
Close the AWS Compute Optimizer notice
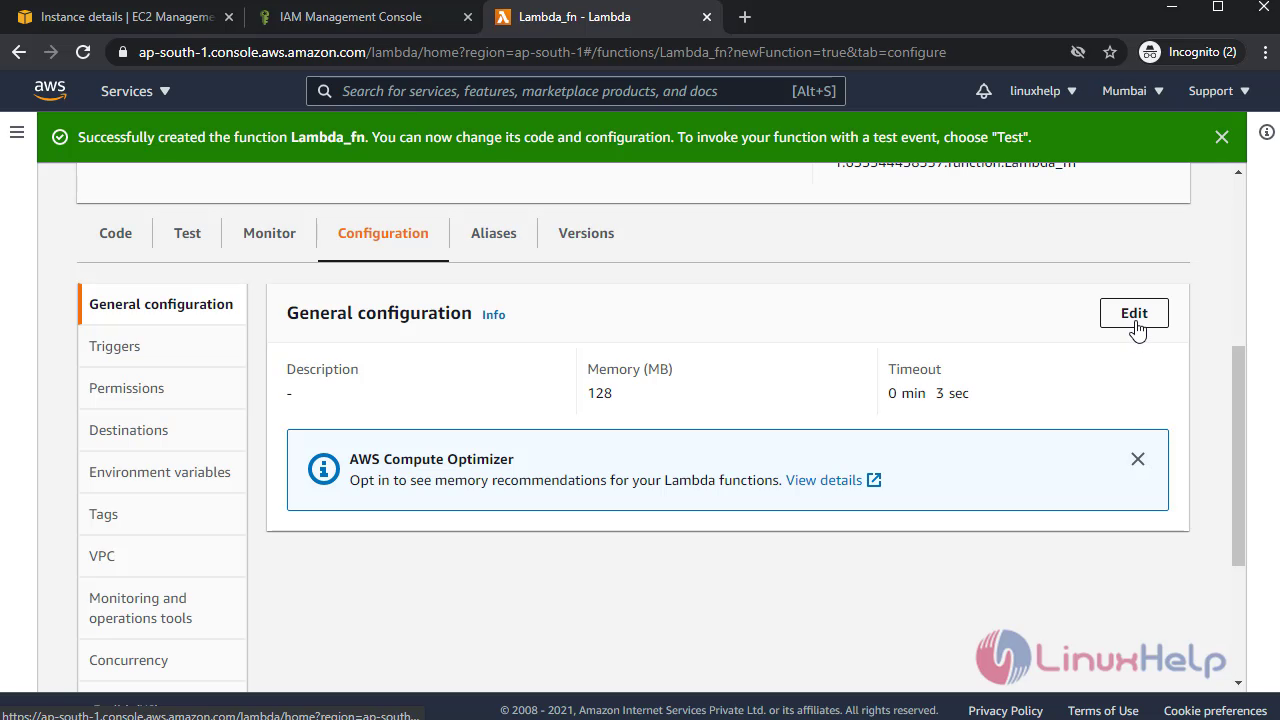click(1138, 459)
